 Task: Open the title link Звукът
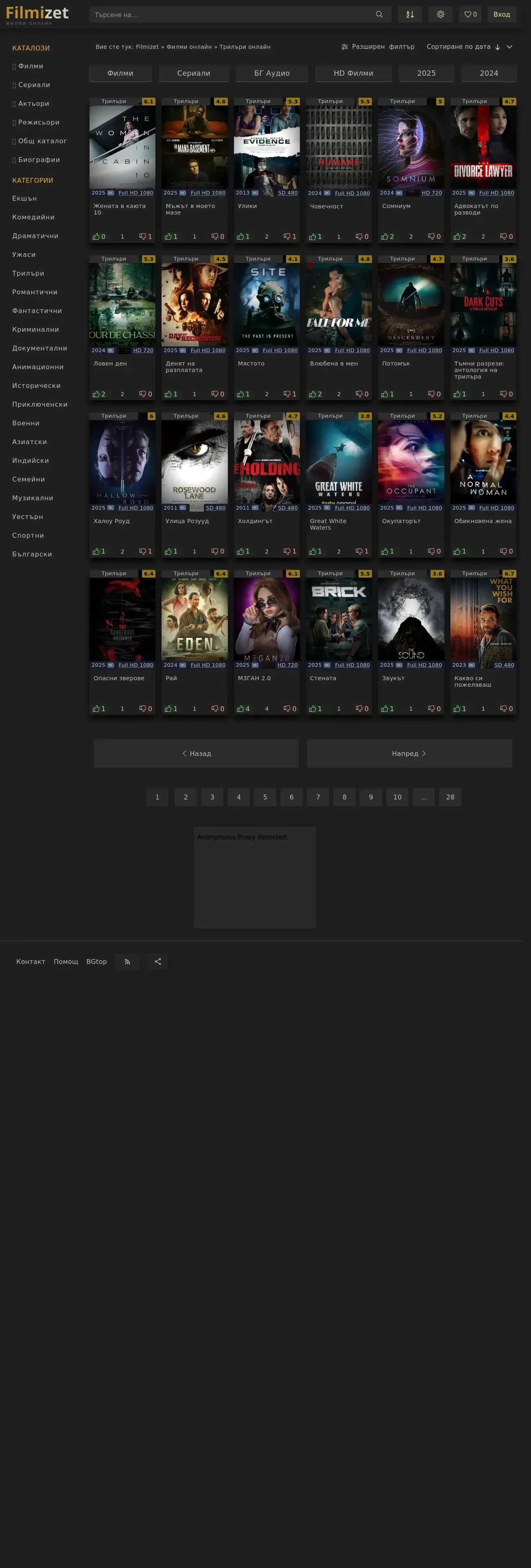(393, 678)
